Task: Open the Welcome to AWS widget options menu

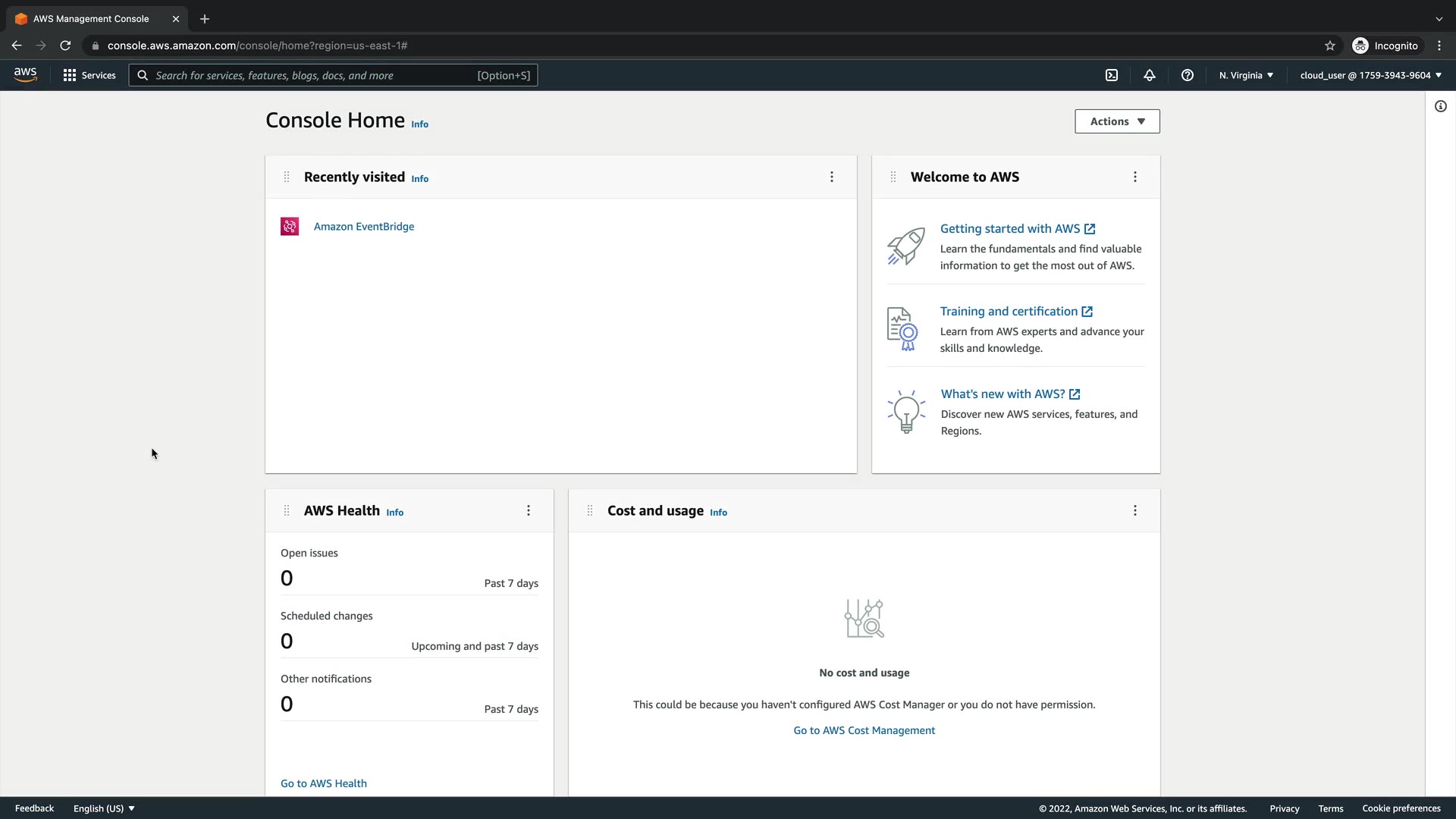Action: (x=1135, y=177)
